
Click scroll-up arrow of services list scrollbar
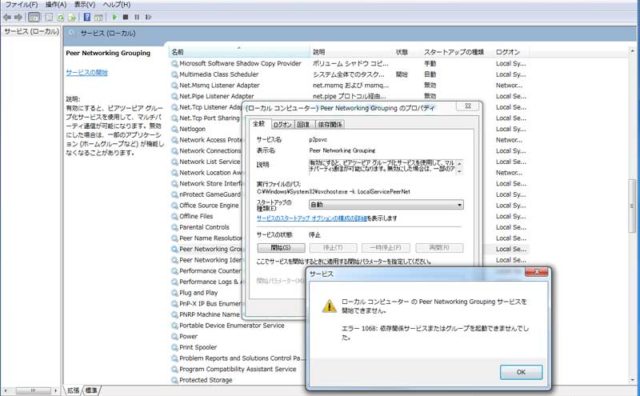(633, 51)
